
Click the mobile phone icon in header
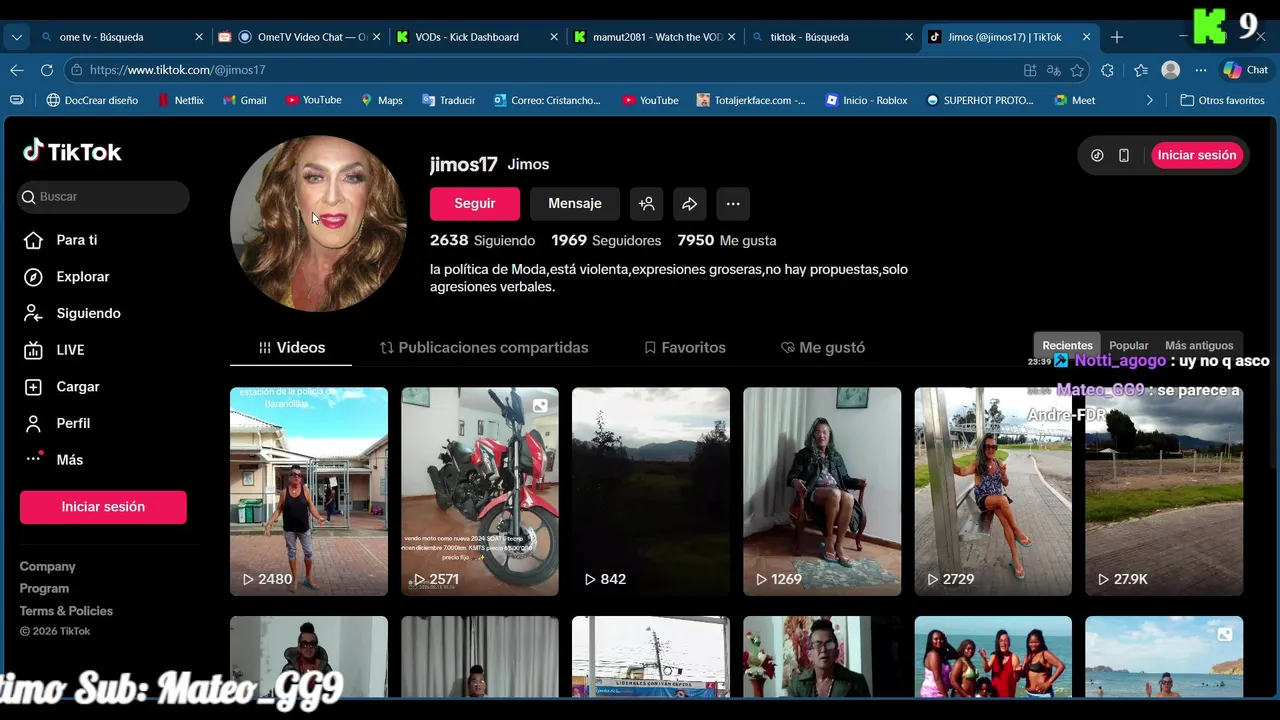click(1124, 155)
